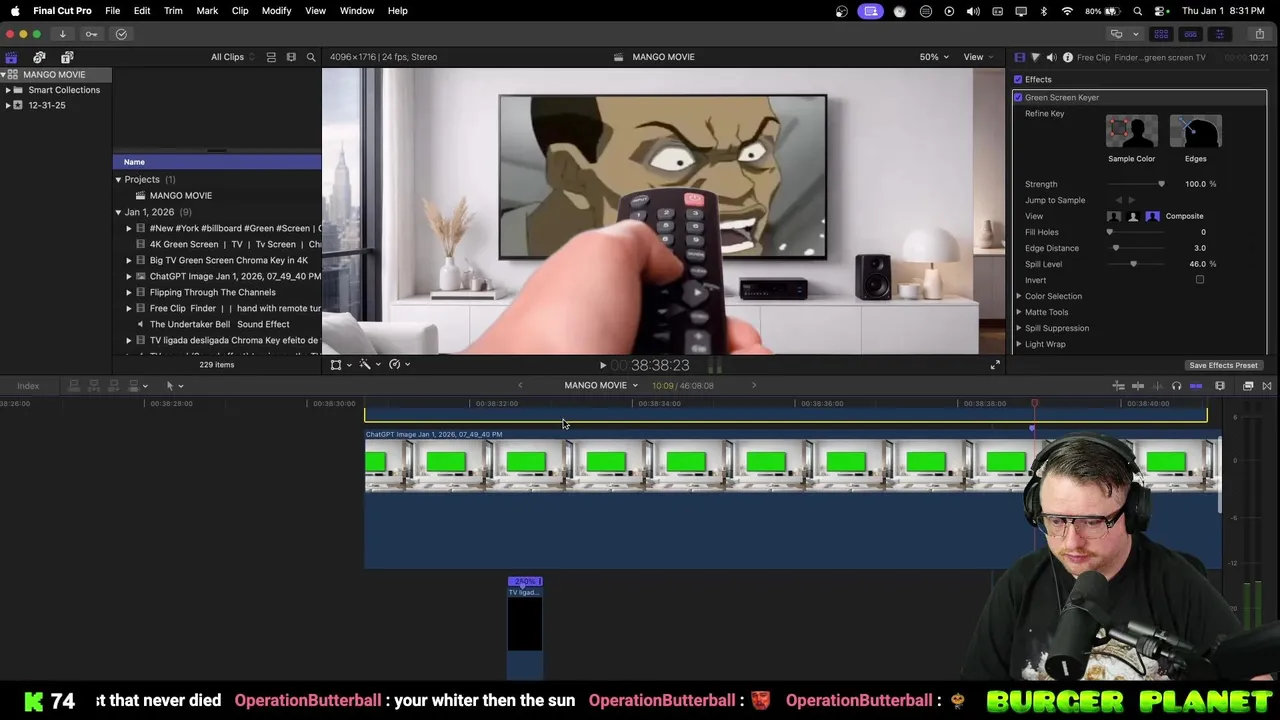1280x720 pixels.
Task: Enter viewer full screen playback
Action: 994,366
